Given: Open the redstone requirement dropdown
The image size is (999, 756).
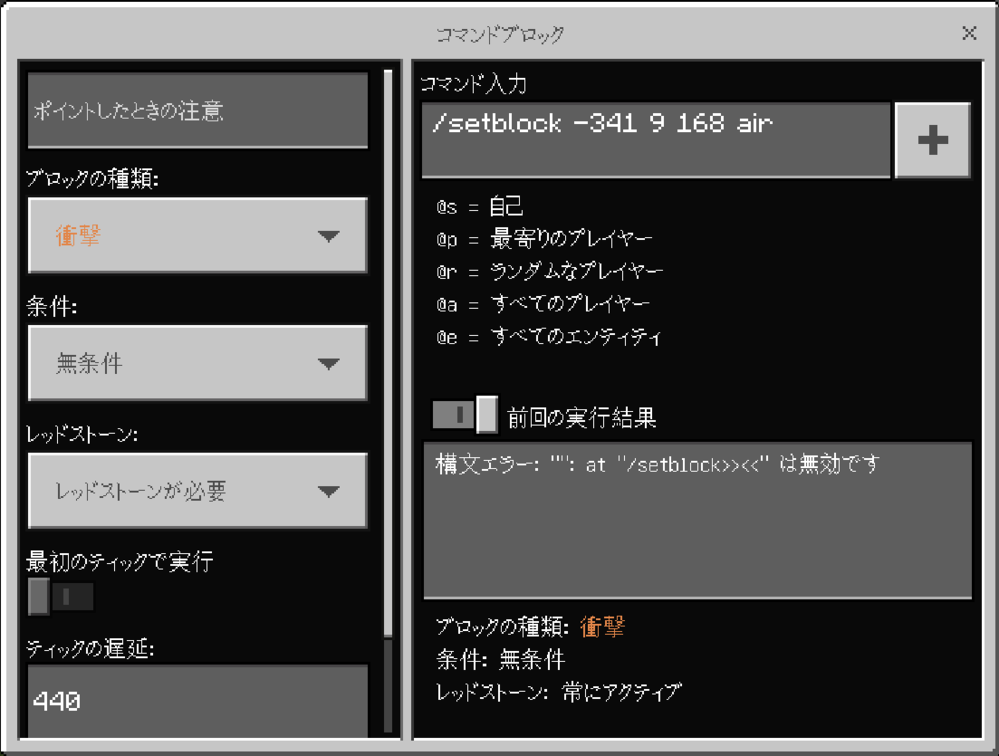Looking at the screenshot, I should [197, 490].
